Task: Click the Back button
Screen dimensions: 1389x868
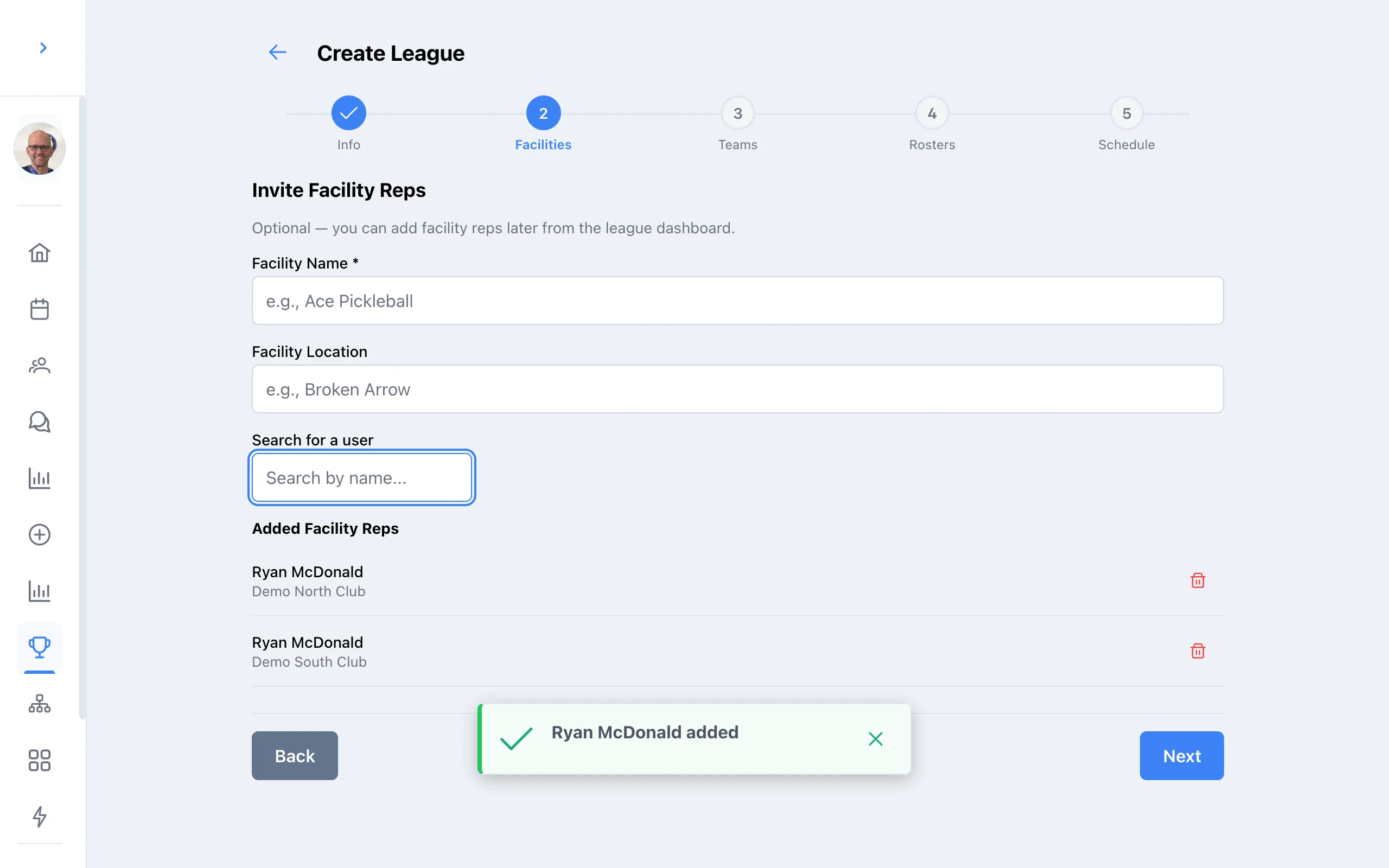Action: click(295, 756)
